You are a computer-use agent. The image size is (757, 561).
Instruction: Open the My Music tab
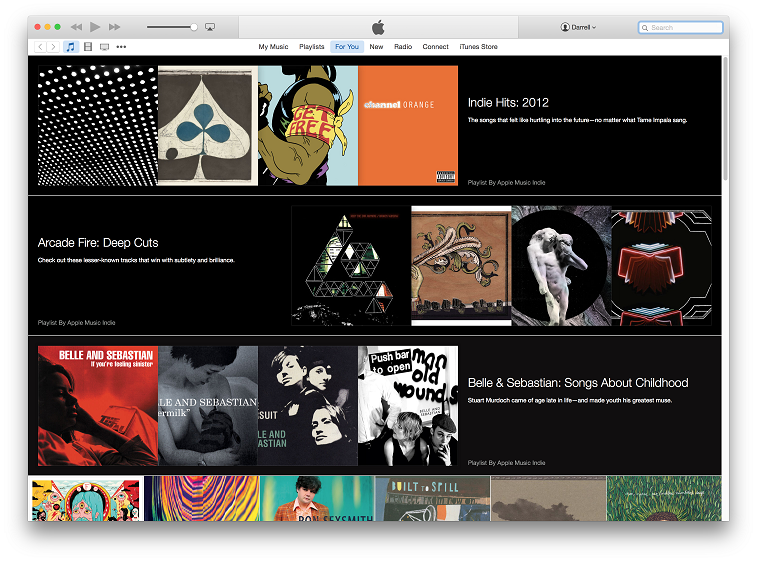pos(273,47)
